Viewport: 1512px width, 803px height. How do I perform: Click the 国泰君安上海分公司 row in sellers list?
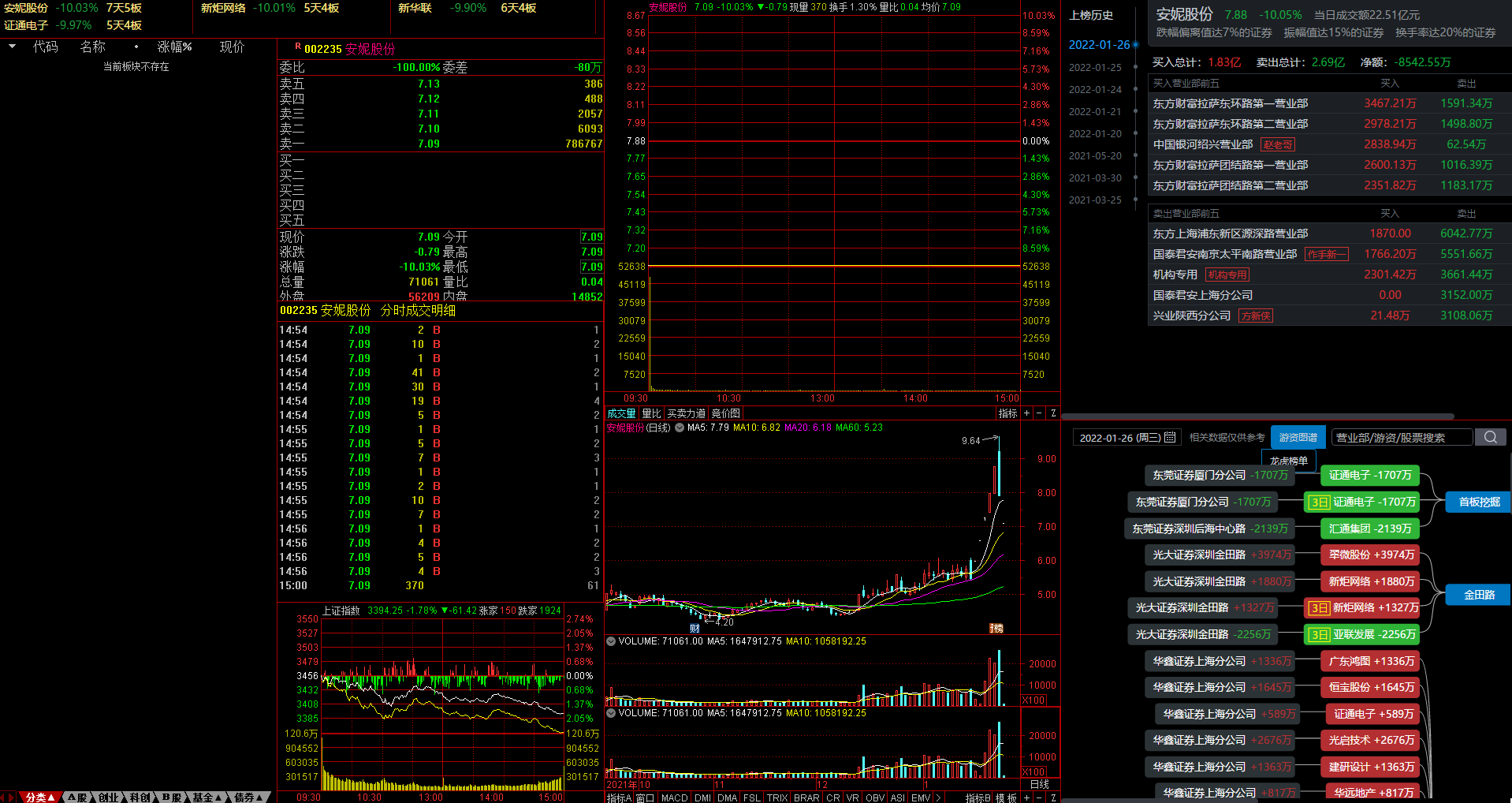point(1329,295)
